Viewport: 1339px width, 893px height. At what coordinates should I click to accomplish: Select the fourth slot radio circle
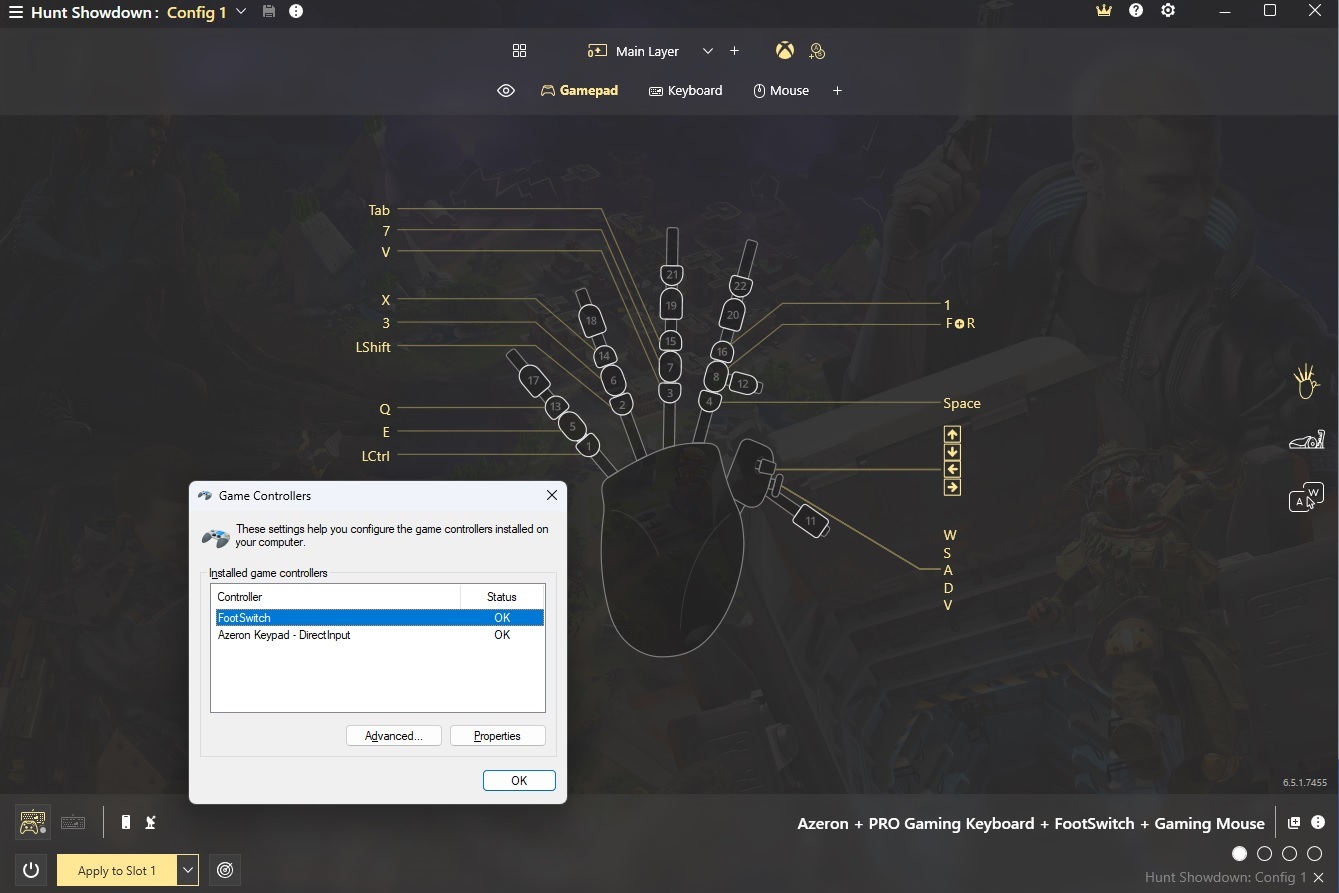[1315, 854]
